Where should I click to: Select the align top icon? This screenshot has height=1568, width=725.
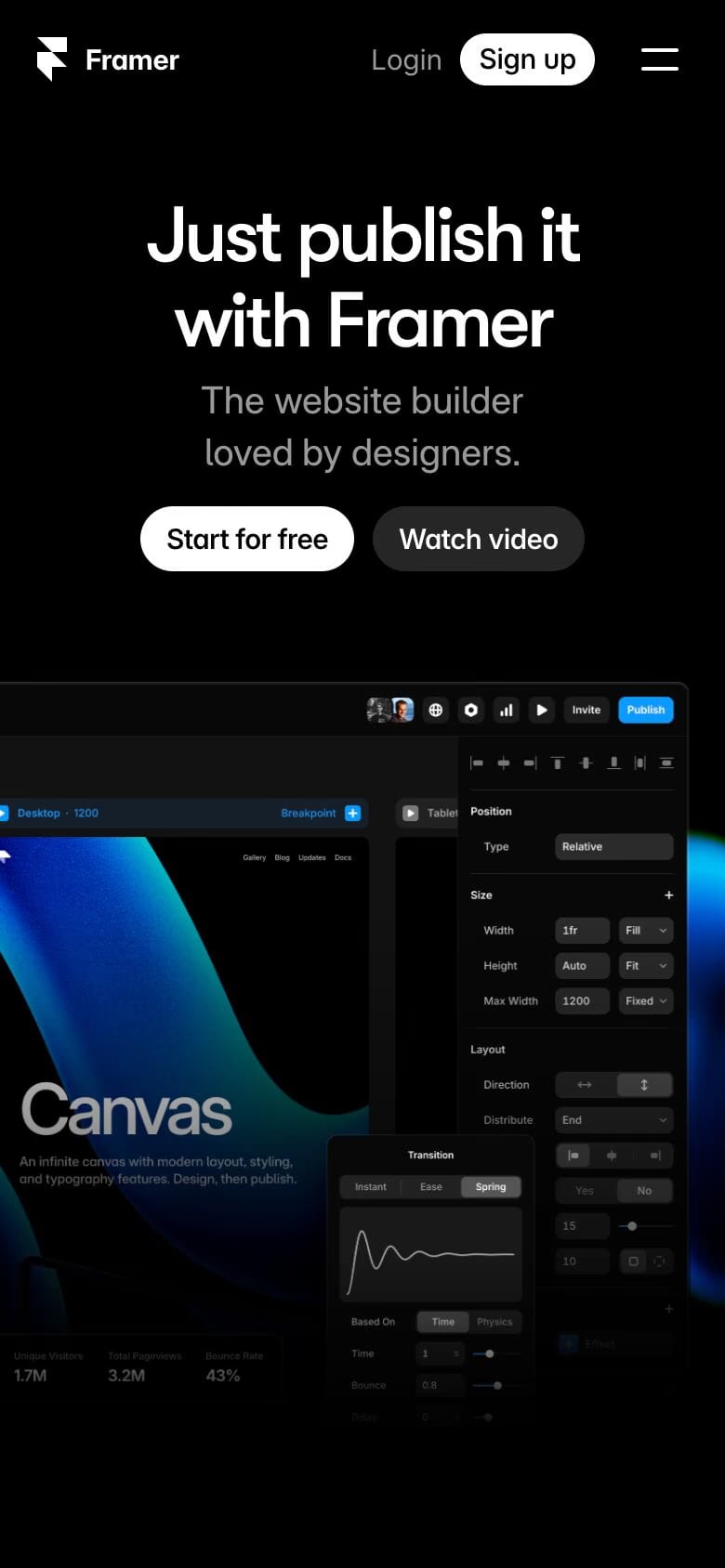[x=558, y=763]
